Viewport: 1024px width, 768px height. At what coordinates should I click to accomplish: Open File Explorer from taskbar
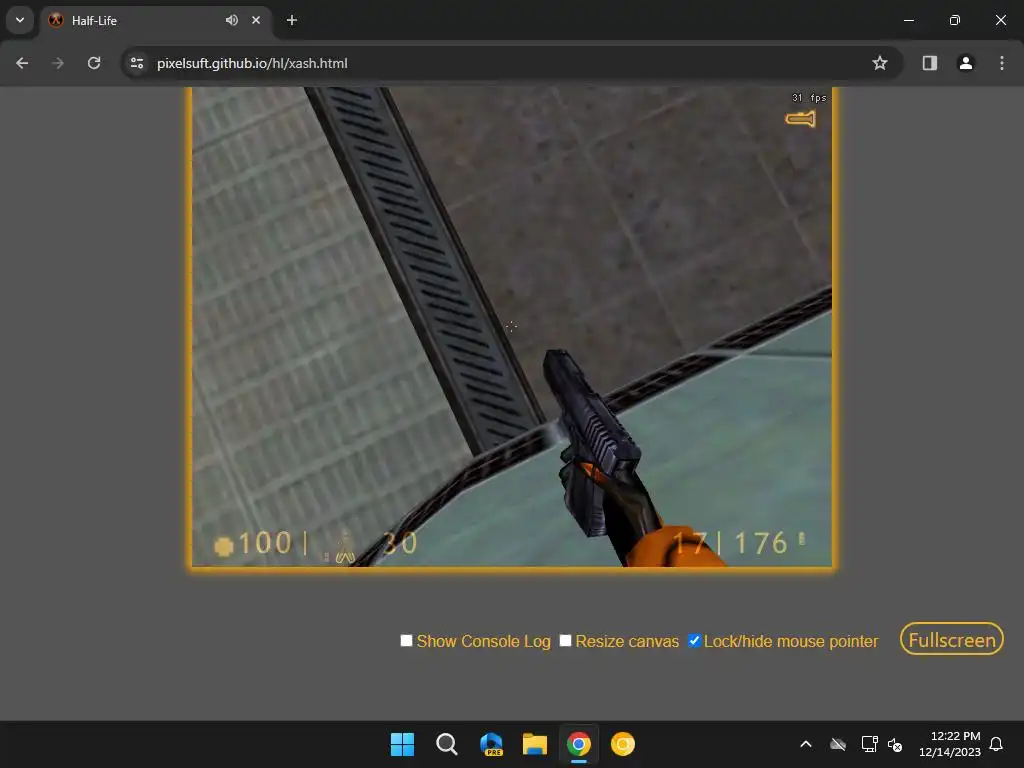[535, 744]
